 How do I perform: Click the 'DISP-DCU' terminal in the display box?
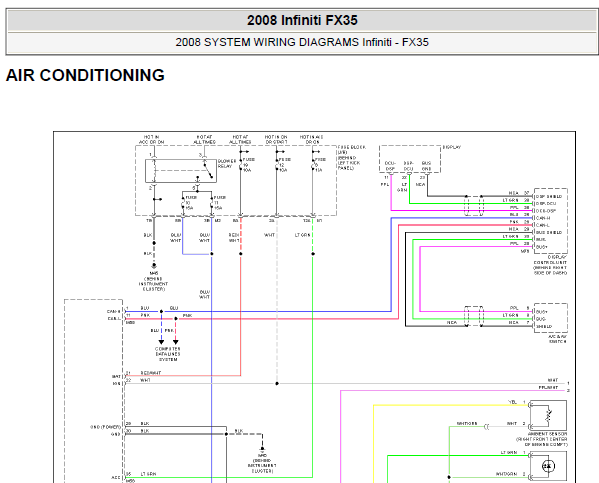click(x=408, y=166)
